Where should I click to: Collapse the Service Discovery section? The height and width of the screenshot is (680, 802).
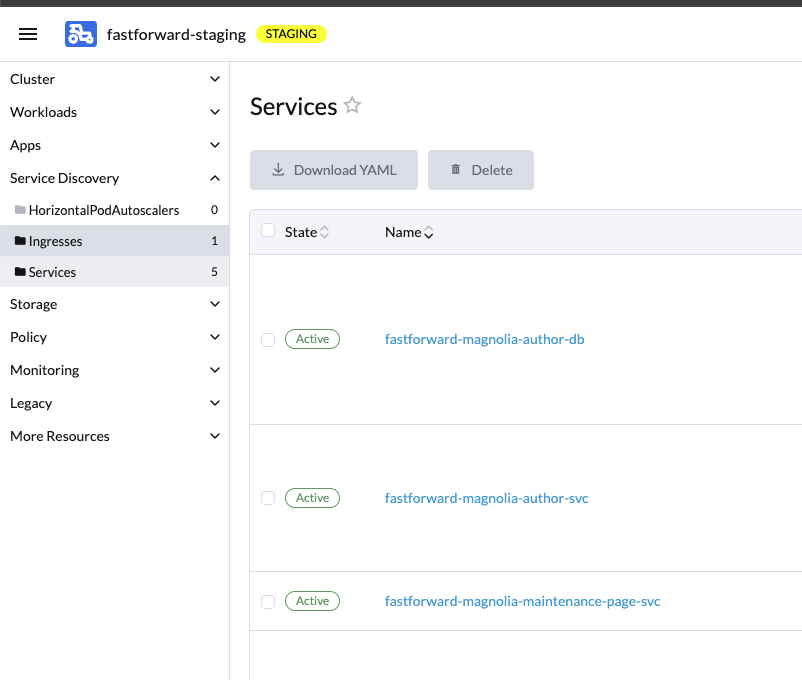click(x=215, y=178)
